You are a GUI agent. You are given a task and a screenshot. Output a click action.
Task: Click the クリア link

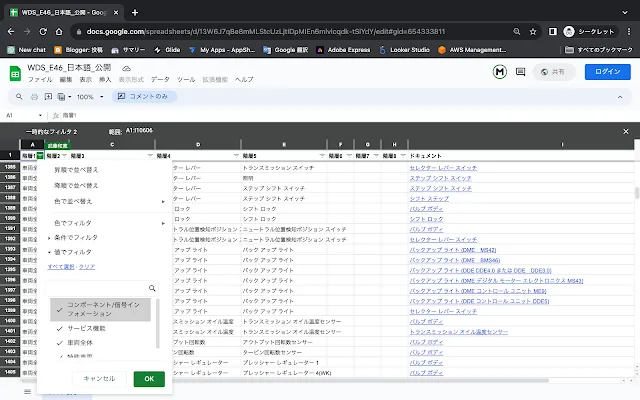coord(87,267)
